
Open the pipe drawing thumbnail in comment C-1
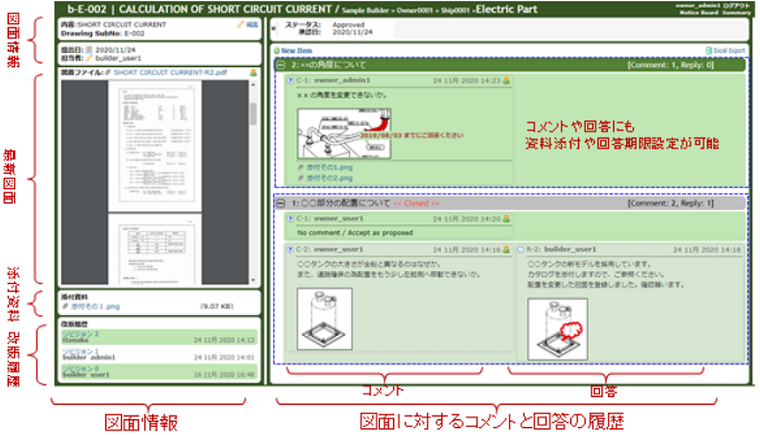point(344,133)
